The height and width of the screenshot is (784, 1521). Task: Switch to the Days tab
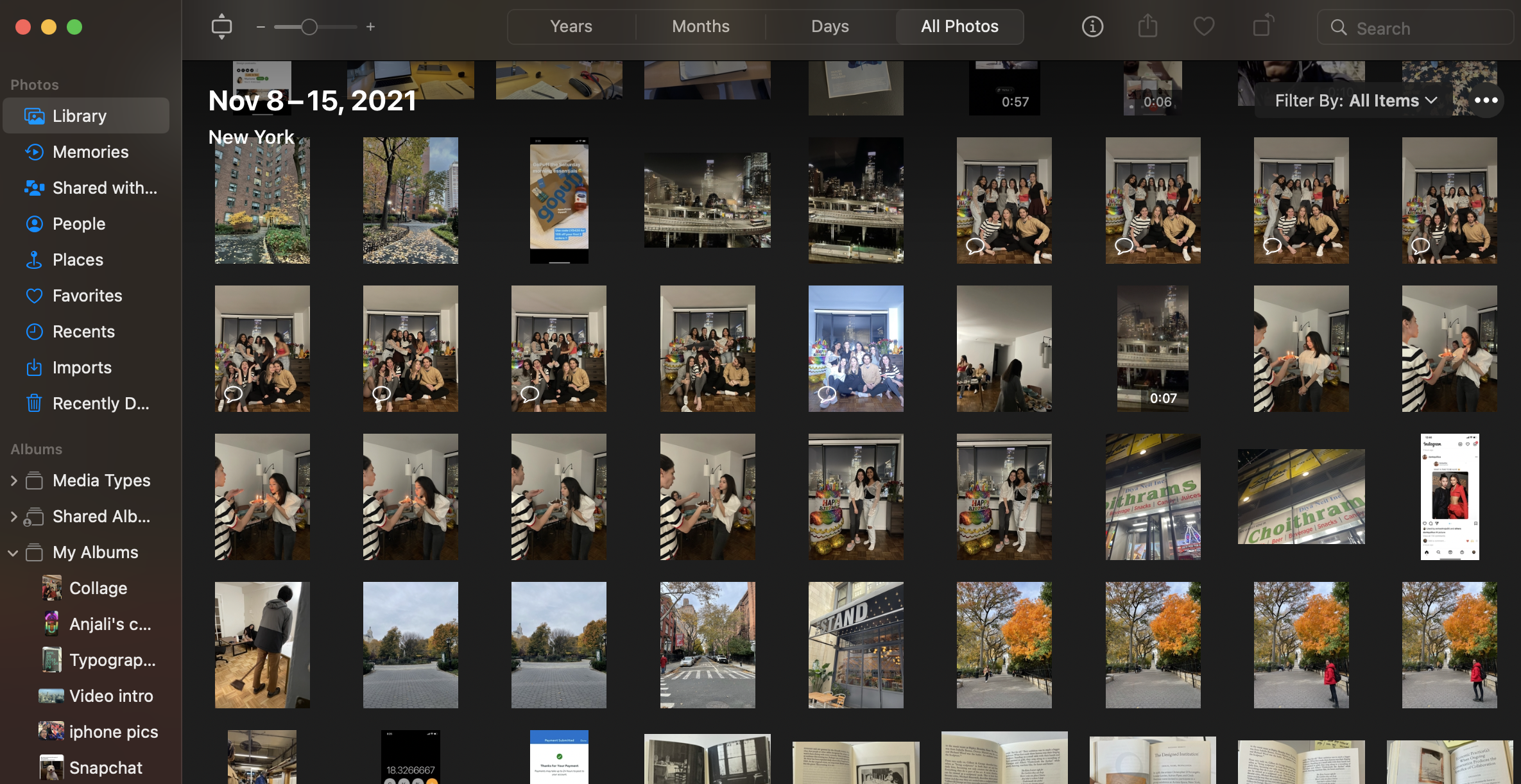829,26
